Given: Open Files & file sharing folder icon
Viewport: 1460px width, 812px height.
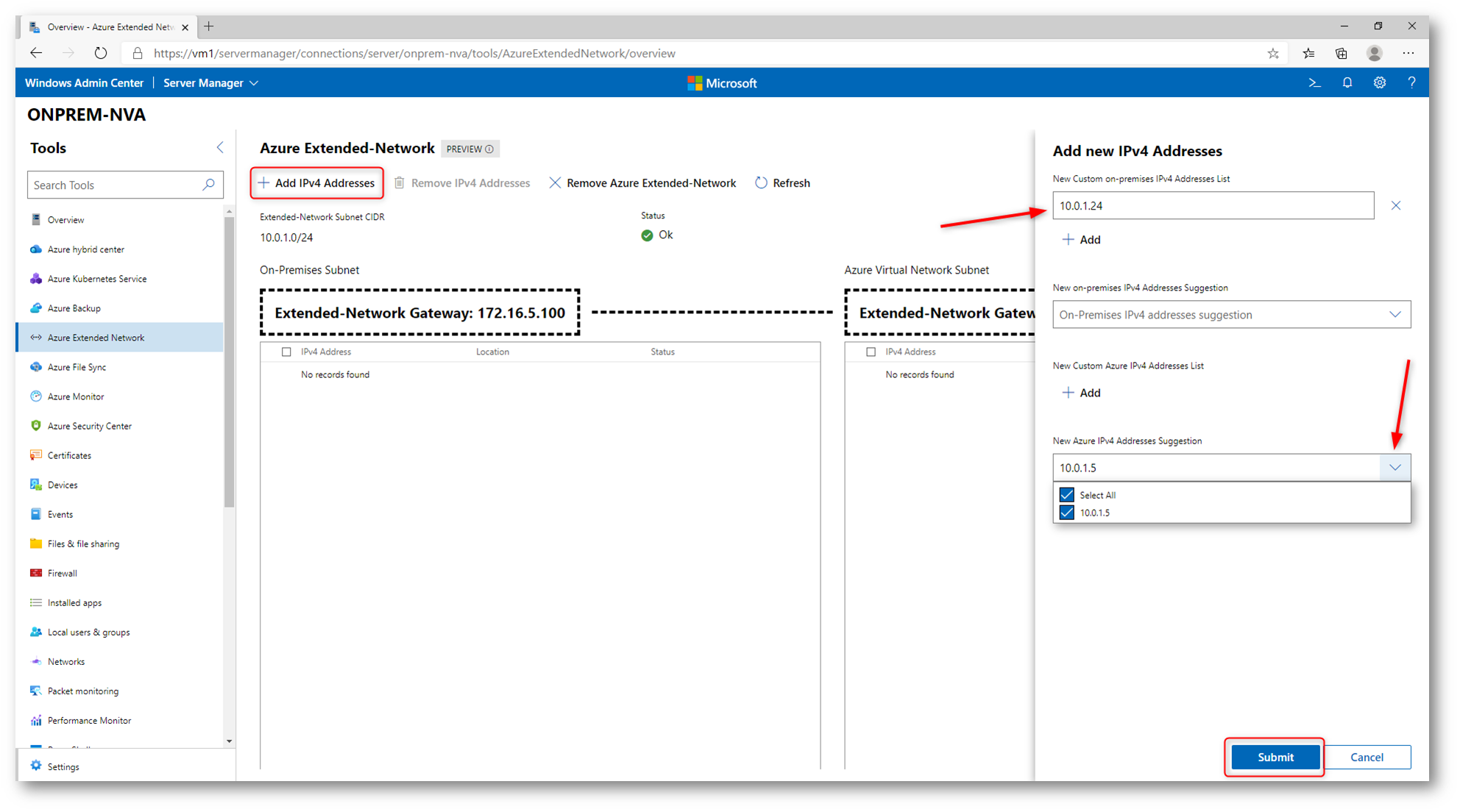Looking at the screenshot, I should [35, 543].
